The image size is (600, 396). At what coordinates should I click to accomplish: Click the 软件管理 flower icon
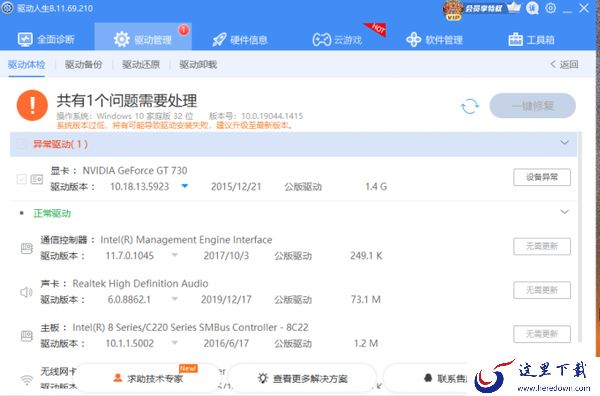(413, 40)
